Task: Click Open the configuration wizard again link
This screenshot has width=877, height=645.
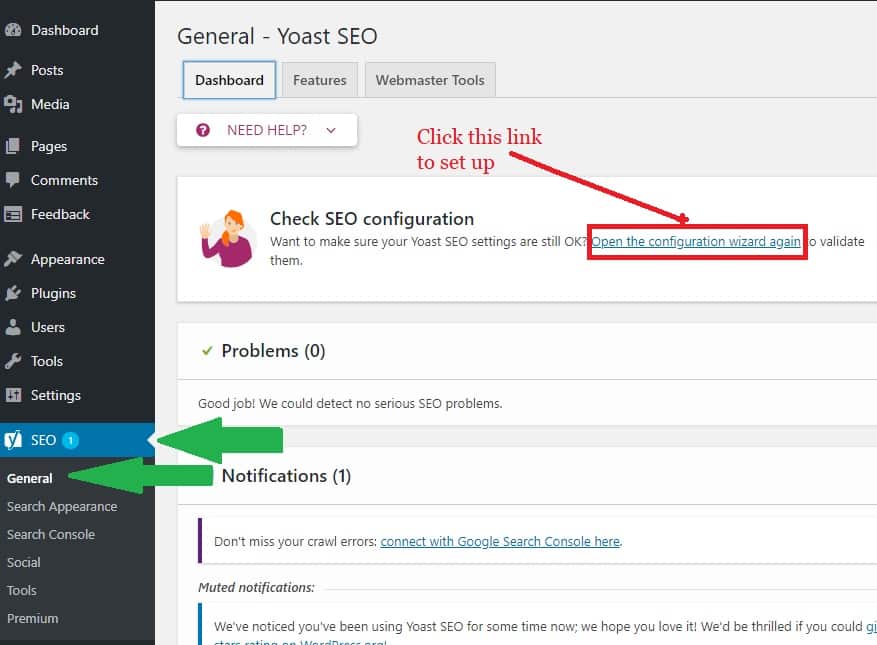Action: click(696, 242)
